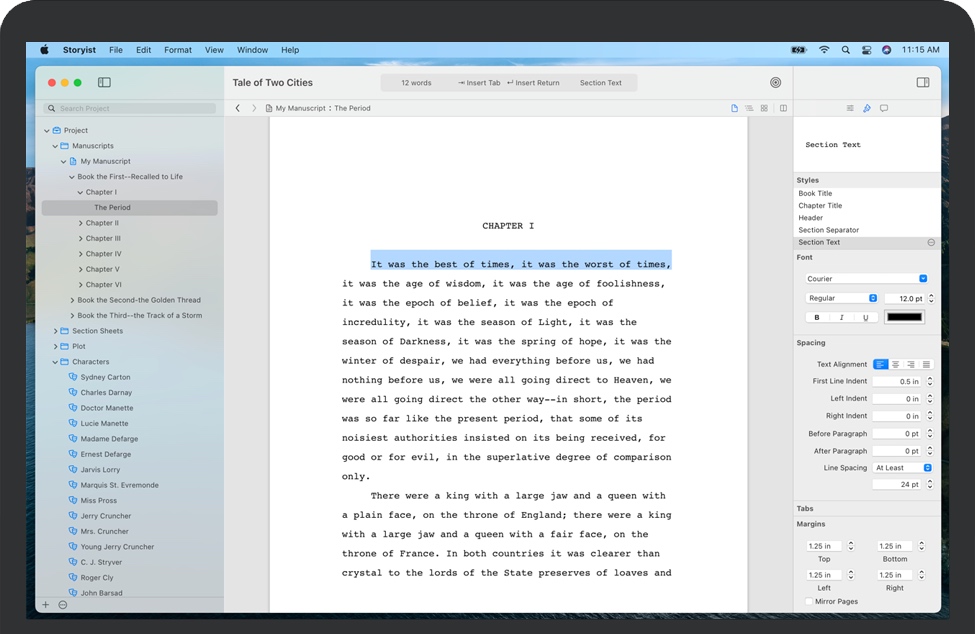
Task: Switch to index card grid view
Action: [764, 108]
